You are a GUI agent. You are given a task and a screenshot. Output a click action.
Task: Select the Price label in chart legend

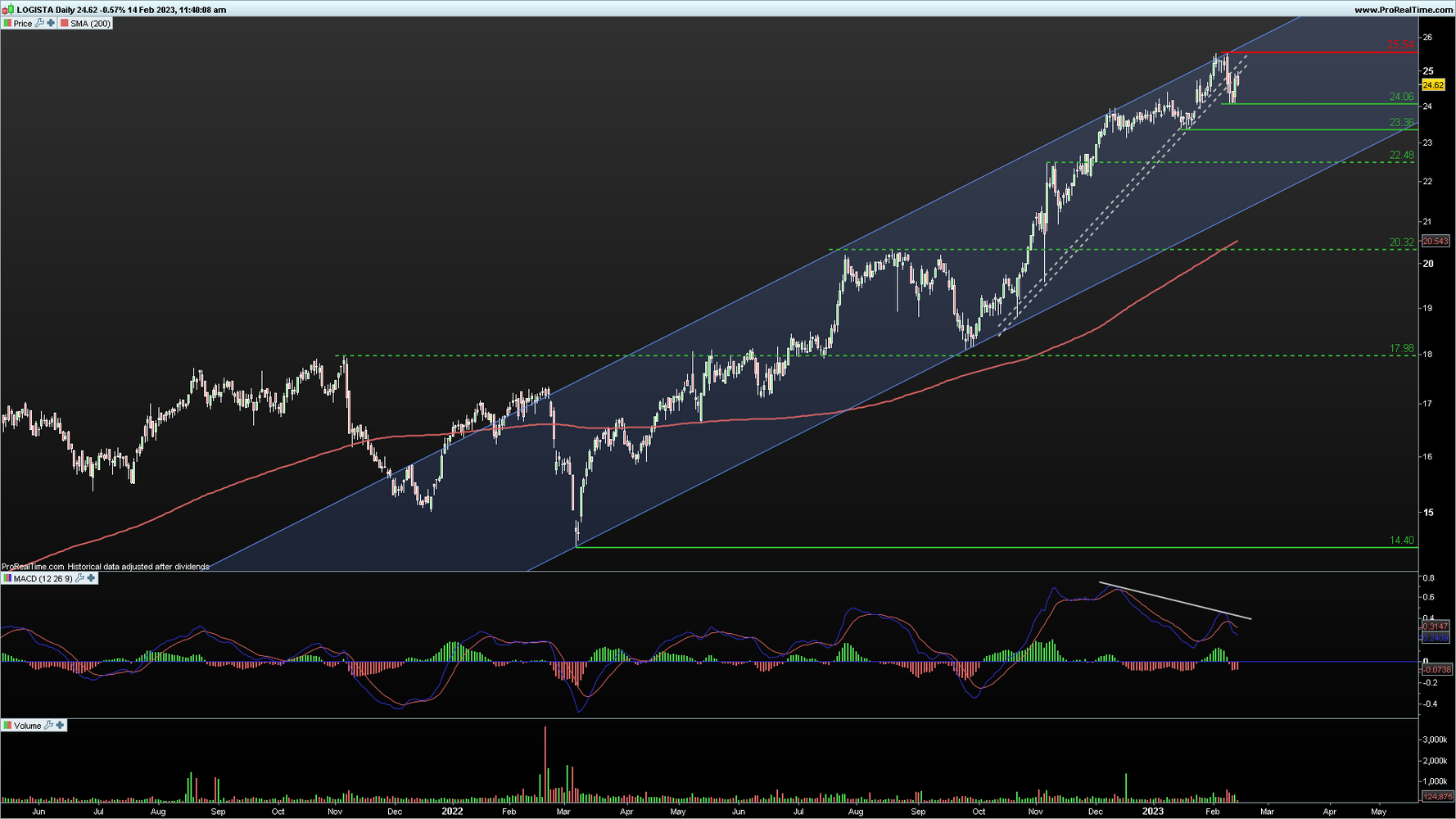click(x=23, y=23)
